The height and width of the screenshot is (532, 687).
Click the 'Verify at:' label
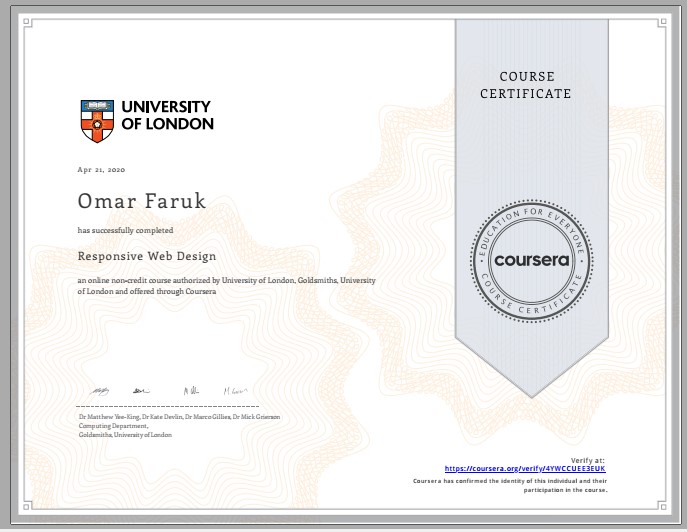(x=588, y=460)
